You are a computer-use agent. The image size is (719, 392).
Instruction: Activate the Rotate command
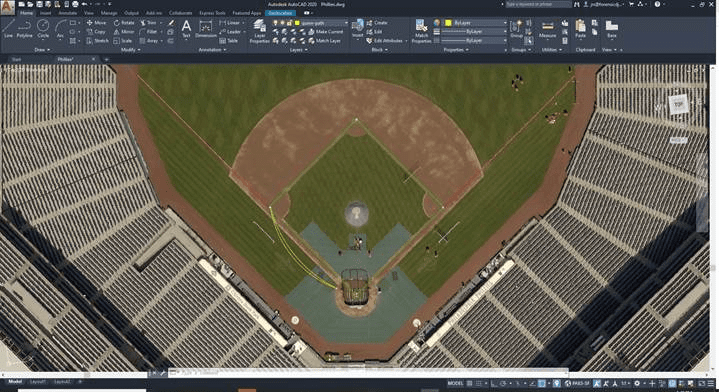124,22
